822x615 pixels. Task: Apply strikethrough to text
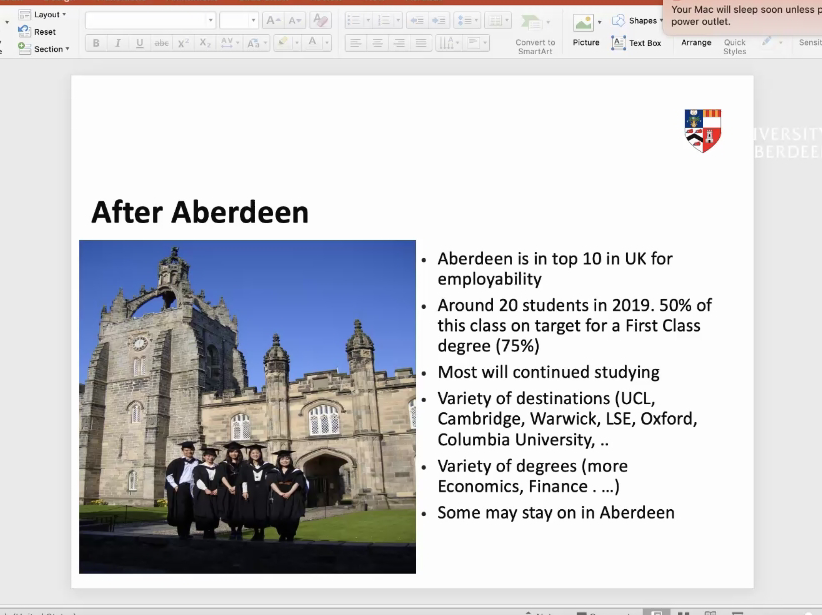point(161,43)
